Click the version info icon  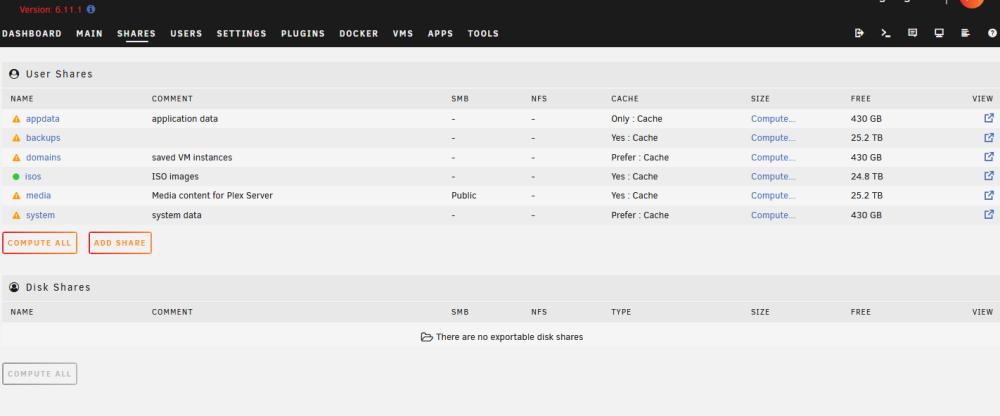(91, 10)
